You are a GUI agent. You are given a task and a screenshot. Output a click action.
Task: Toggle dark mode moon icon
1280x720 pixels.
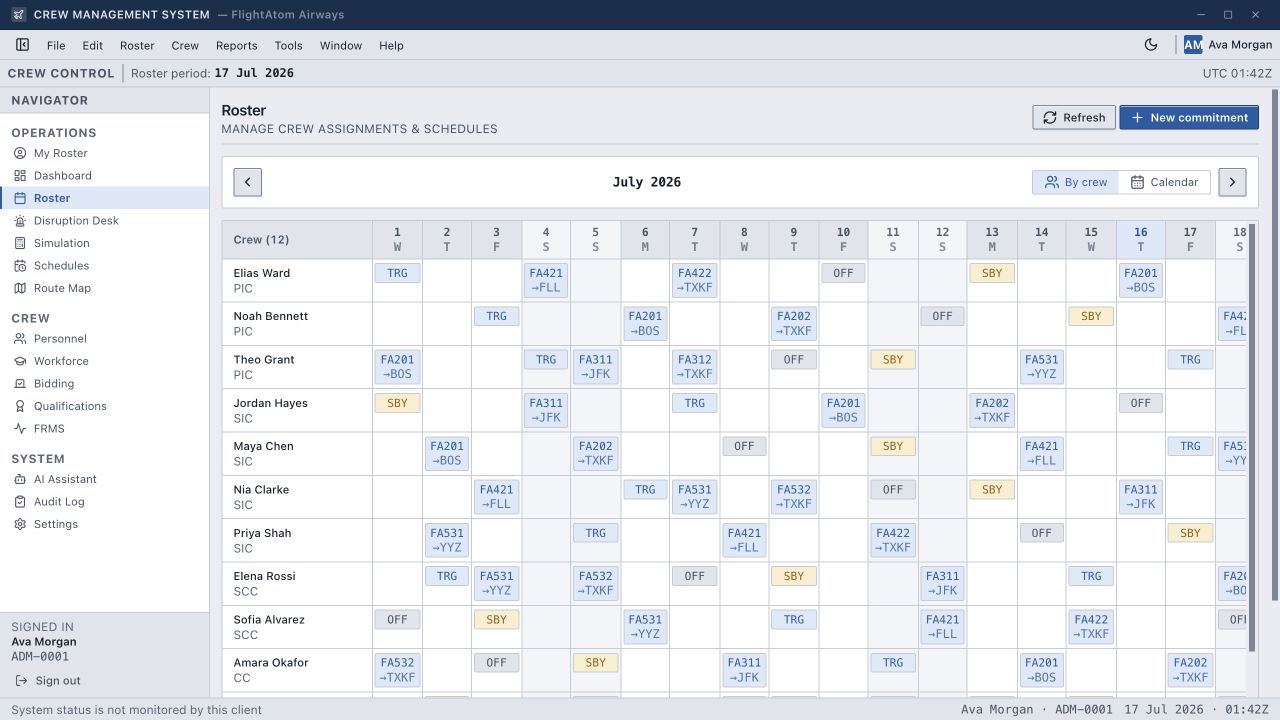[x=1151, y=45]
